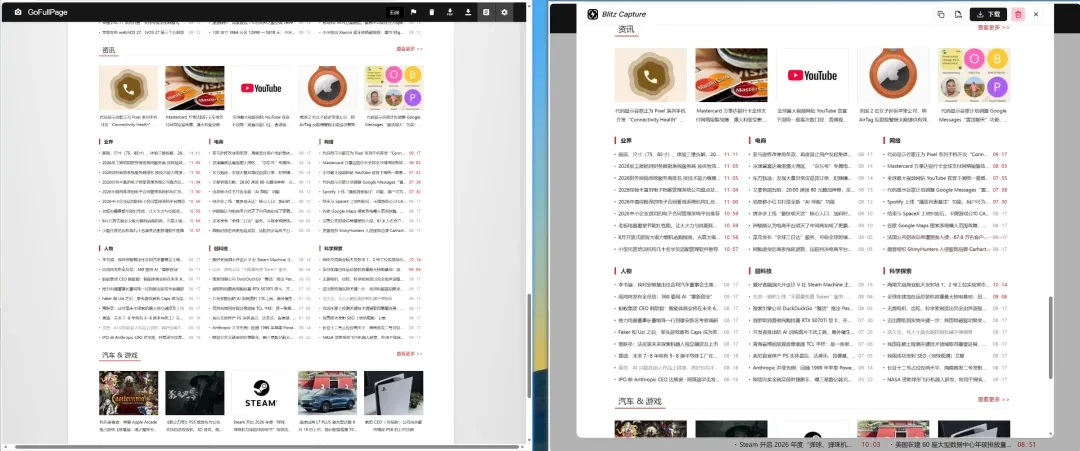Click the Mastercard thumbnail in GoFullPage
The image size is (1080, 451).
(x=194, y=87)
